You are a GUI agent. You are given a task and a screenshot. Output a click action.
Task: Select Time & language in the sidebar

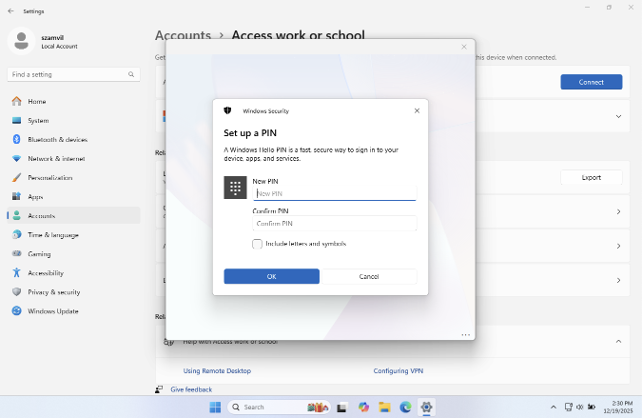point(53,235)
